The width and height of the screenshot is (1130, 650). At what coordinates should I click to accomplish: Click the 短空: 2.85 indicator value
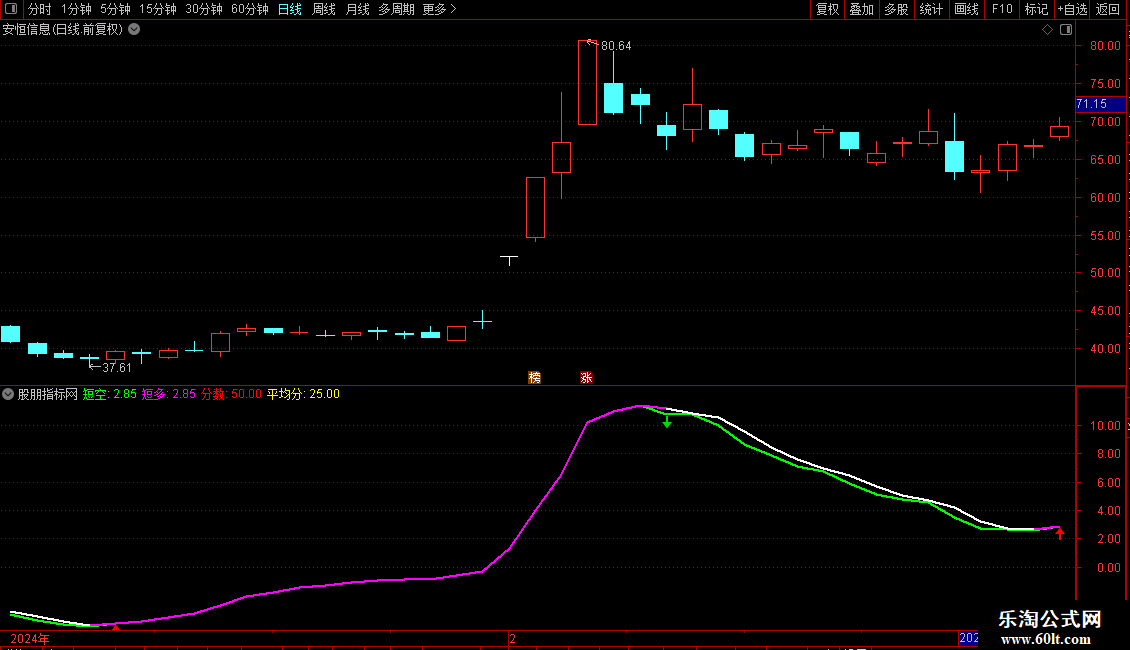(x=110, y=394)
